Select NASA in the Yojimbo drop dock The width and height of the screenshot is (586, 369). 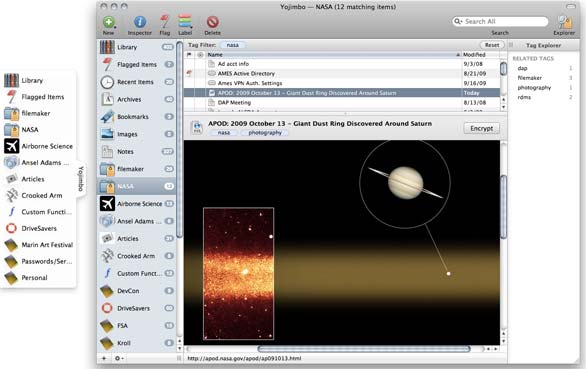pyautogui.click(x=39, y=130)
